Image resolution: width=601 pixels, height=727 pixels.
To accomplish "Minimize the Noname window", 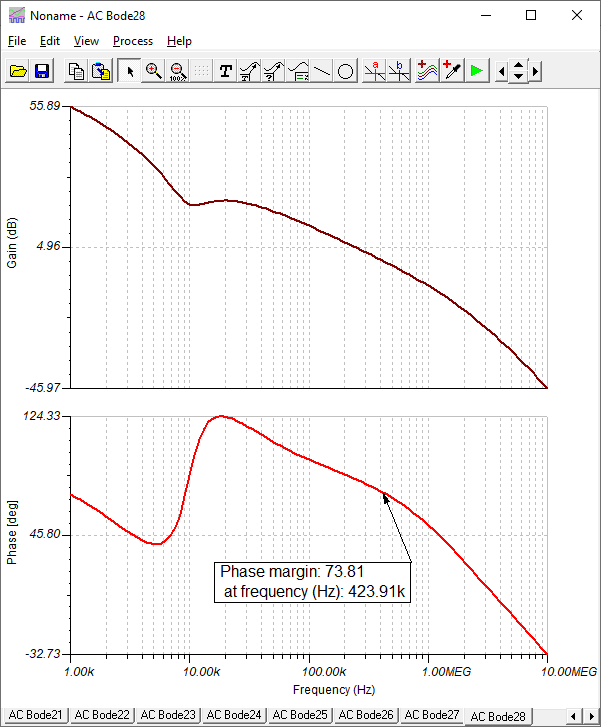I will click(486, 15).
